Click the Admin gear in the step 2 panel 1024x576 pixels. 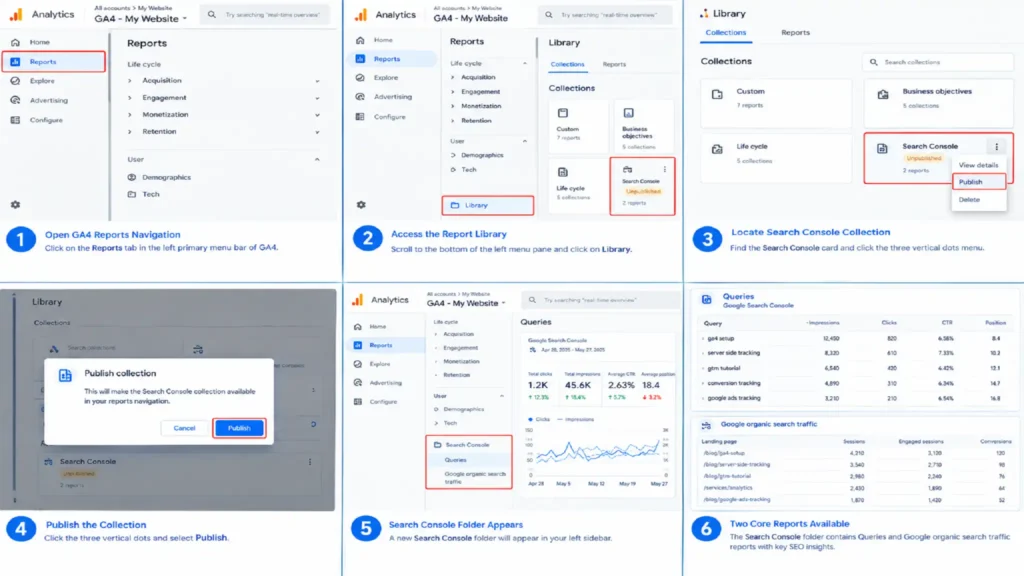click(361, 204)
